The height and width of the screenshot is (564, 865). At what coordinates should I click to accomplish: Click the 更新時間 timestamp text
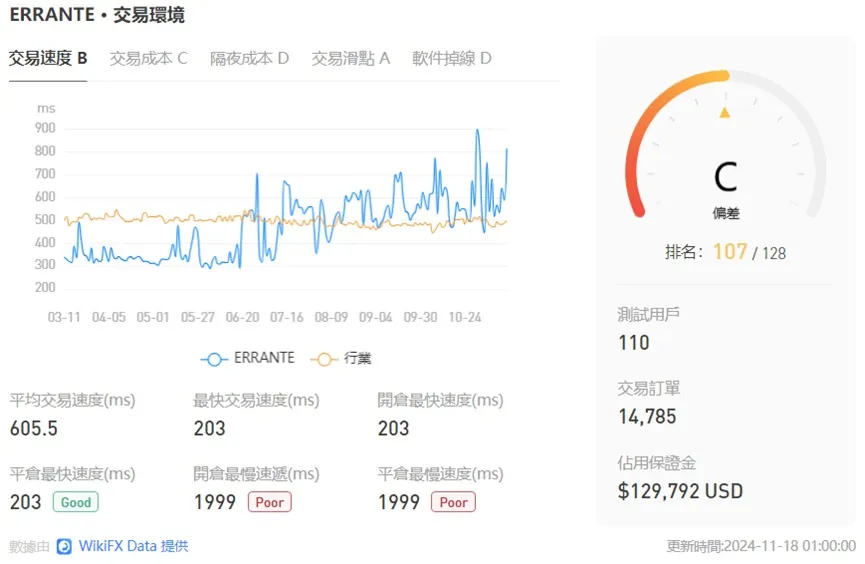click(761, 546)
